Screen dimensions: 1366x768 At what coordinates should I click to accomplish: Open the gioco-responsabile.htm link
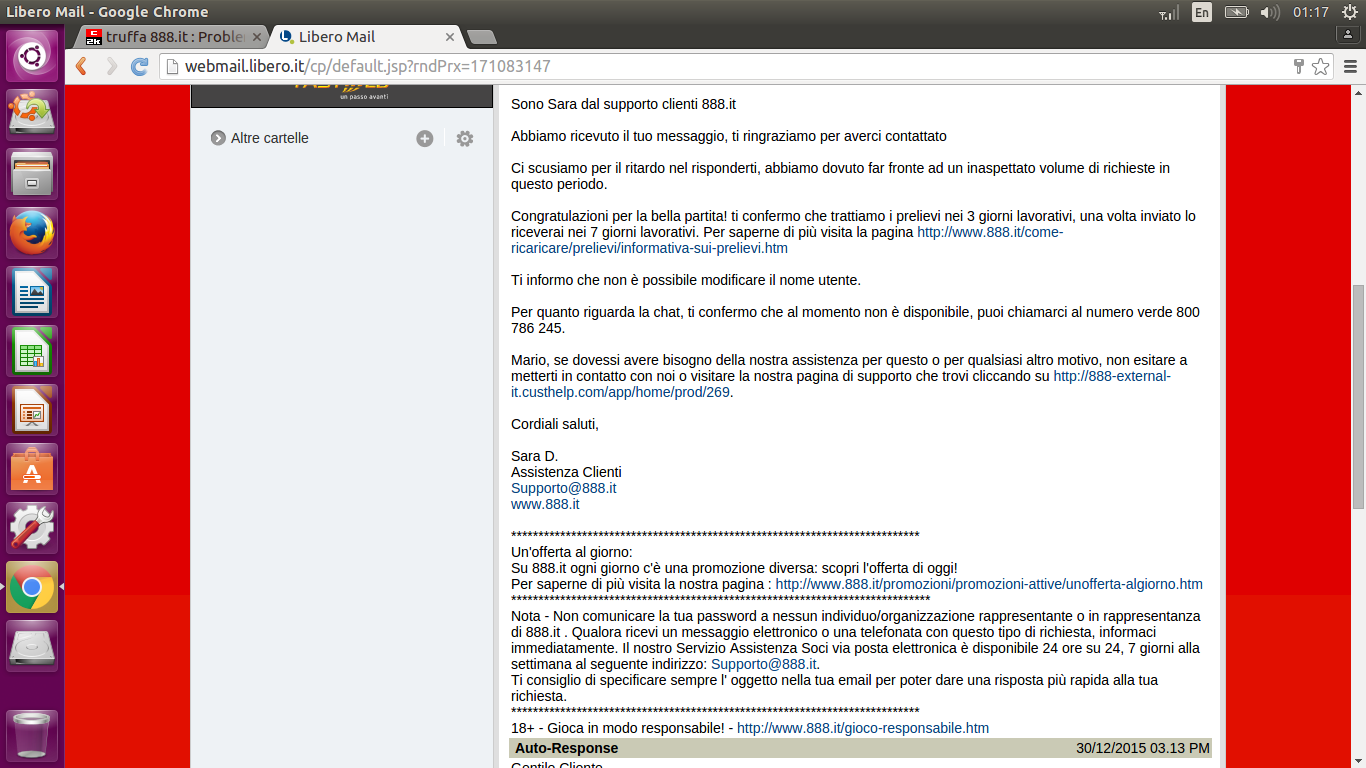pos(863,728)
